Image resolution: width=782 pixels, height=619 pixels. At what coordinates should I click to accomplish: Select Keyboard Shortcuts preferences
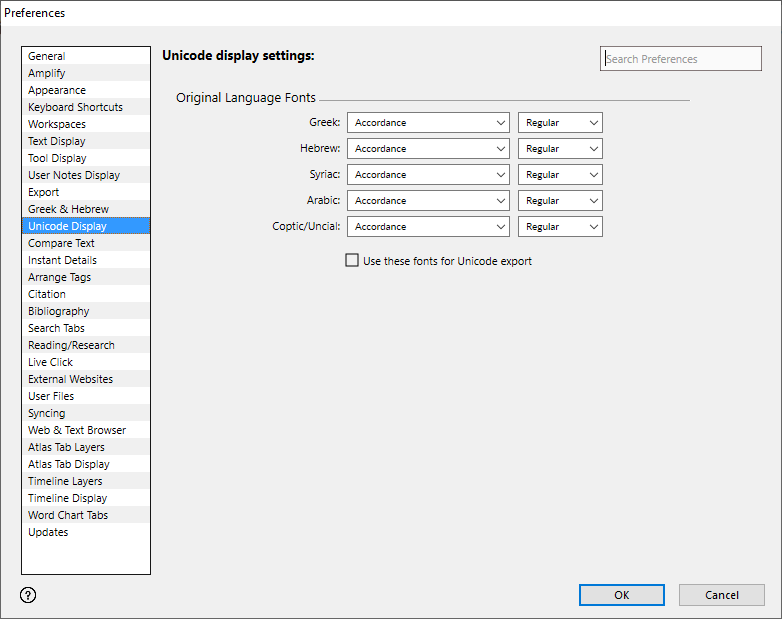click(76, 108)
